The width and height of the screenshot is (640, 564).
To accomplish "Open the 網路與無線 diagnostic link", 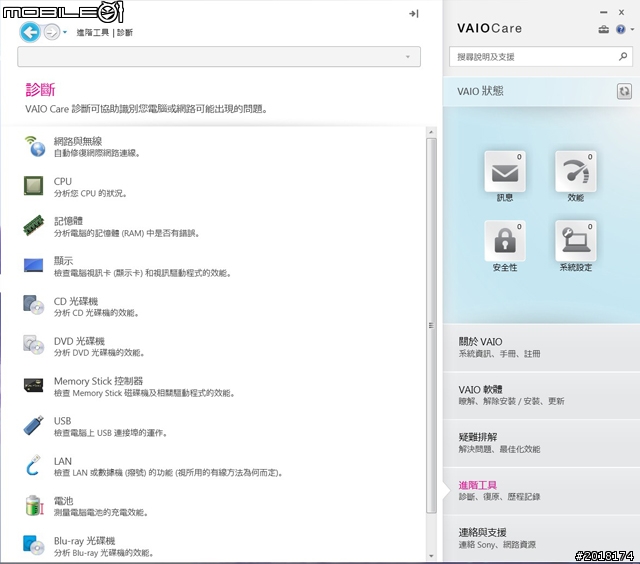I will click(x=78, y=141).
